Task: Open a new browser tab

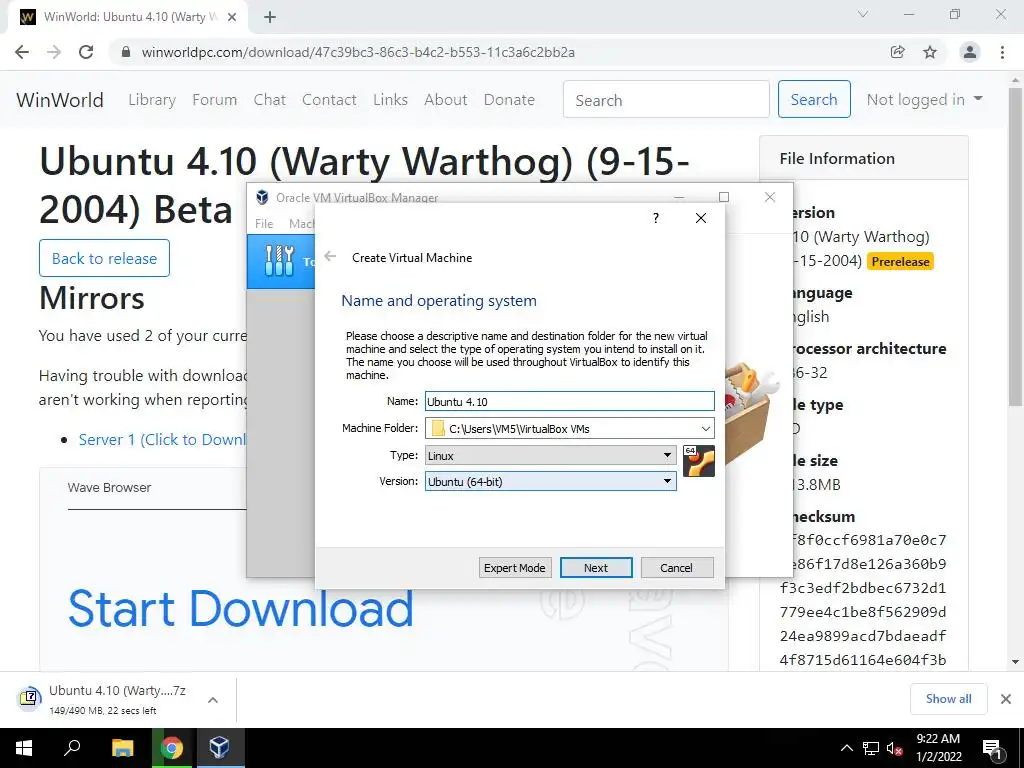Action: tap(270, 18)
